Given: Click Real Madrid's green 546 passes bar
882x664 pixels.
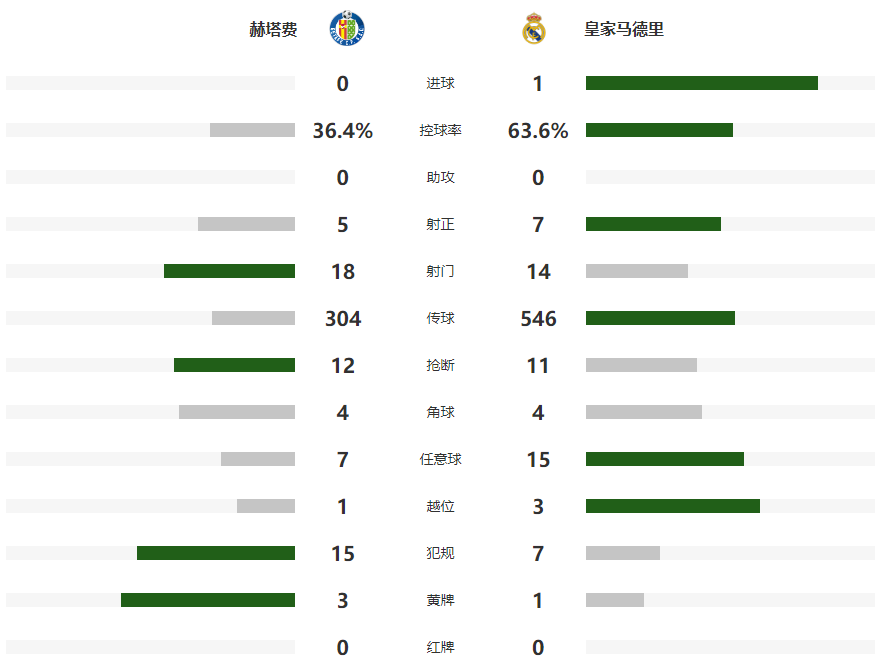Looking at the screenshot, I should tap(660, 318).
